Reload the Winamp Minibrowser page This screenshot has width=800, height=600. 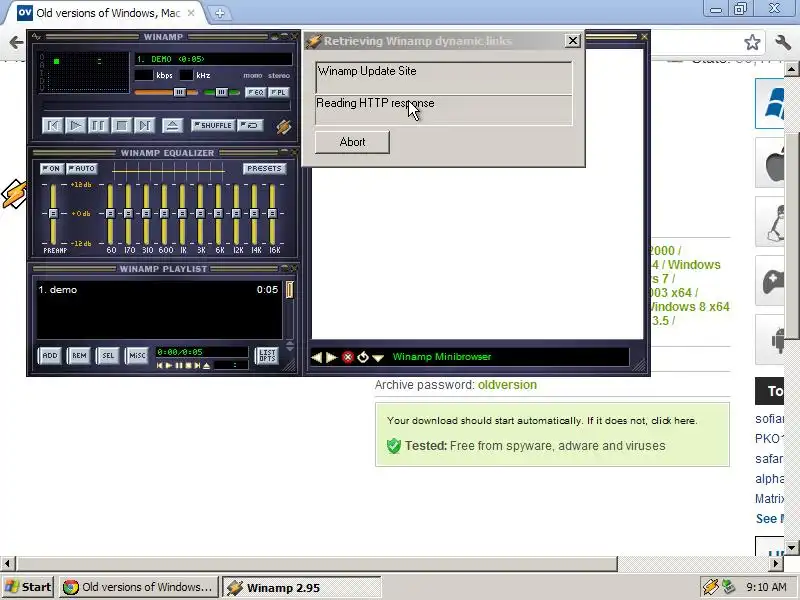[363, 357]
